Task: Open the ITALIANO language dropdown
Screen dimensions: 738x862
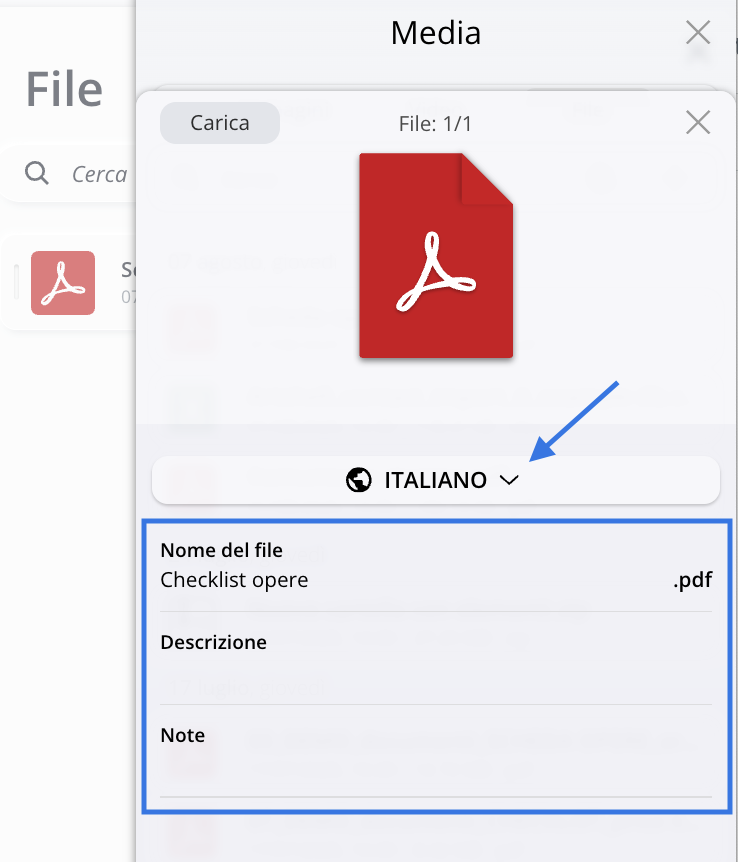Action: [436, 481]
